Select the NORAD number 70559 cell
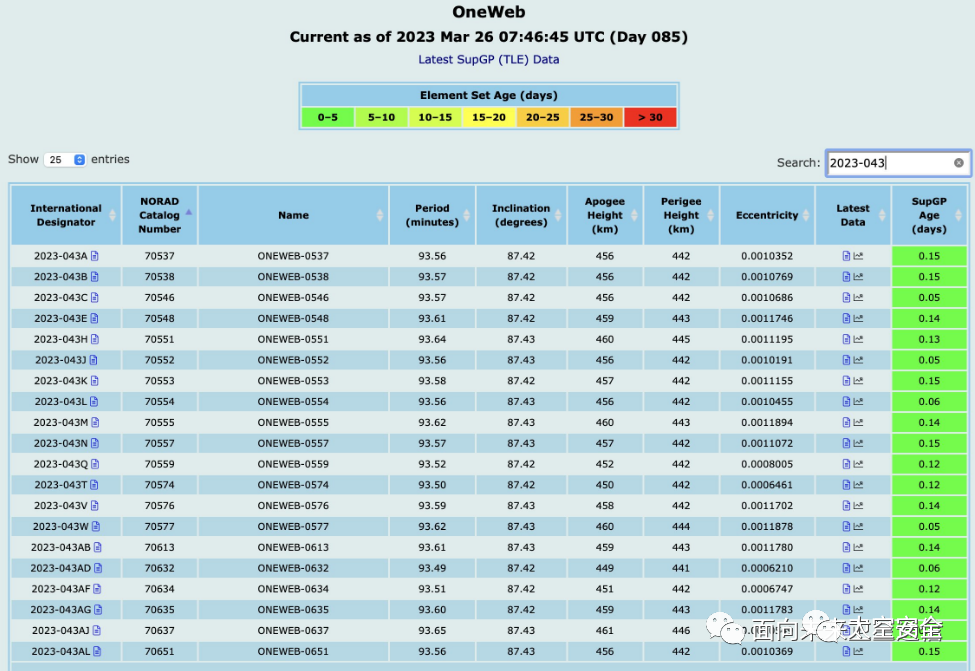This screenshot has height=671, width=975. [160, 464]
